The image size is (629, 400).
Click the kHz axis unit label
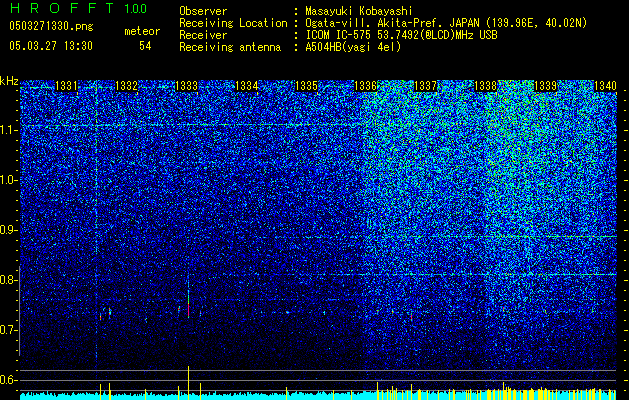(9, 81)
